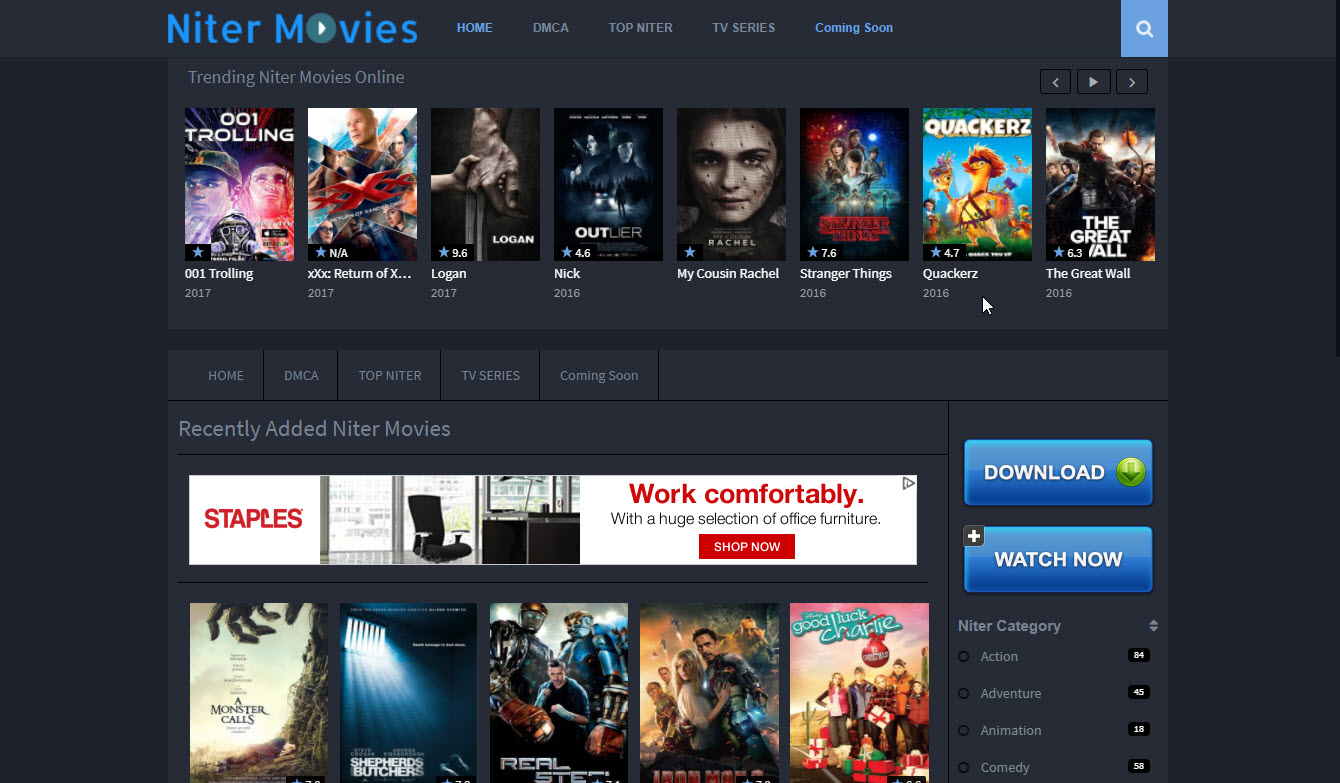The image size is (1340, 783).
Task: Open the search magnifier icon
Action: [x=1144, y=29]
